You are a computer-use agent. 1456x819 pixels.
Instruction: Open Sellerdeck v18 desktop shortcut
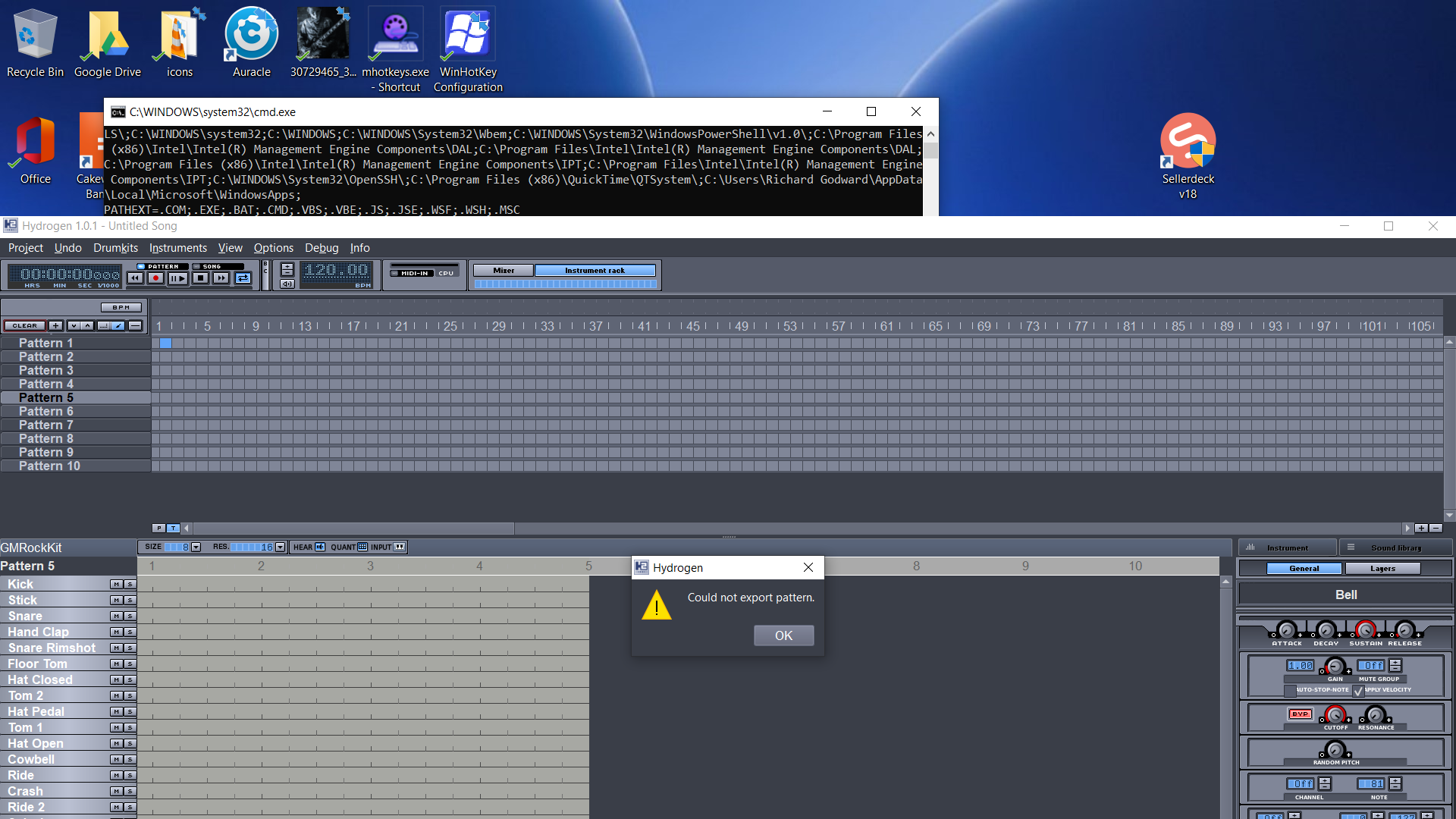click(1188, 155)
